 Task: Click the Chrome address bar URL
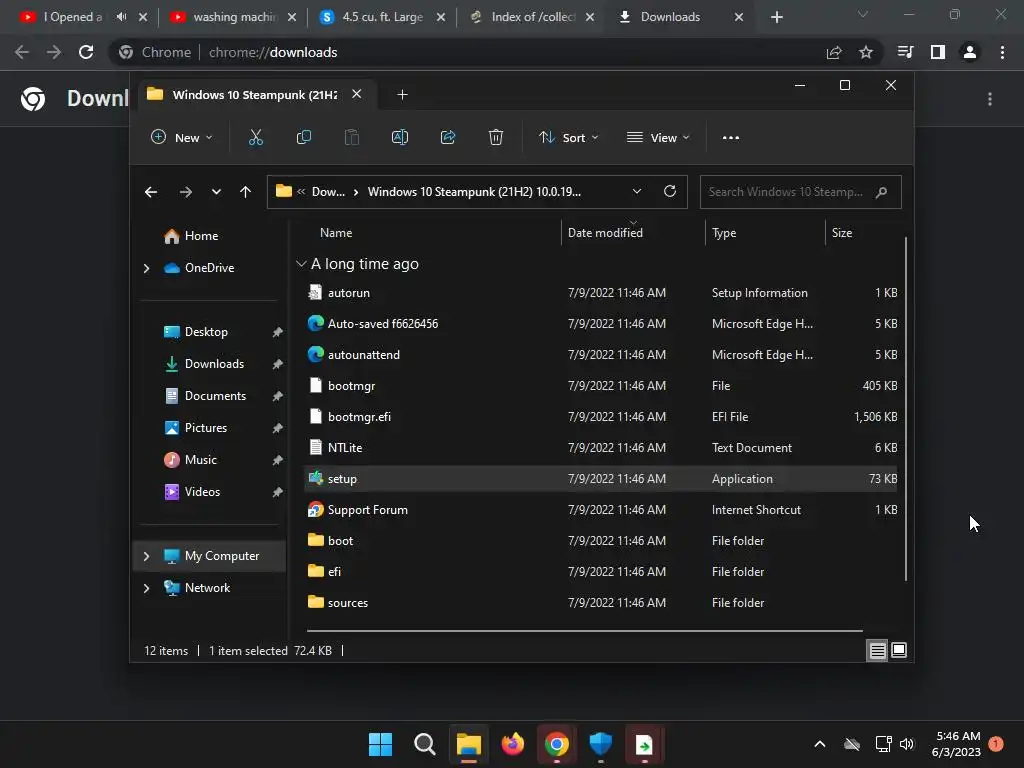click(273, 52)
